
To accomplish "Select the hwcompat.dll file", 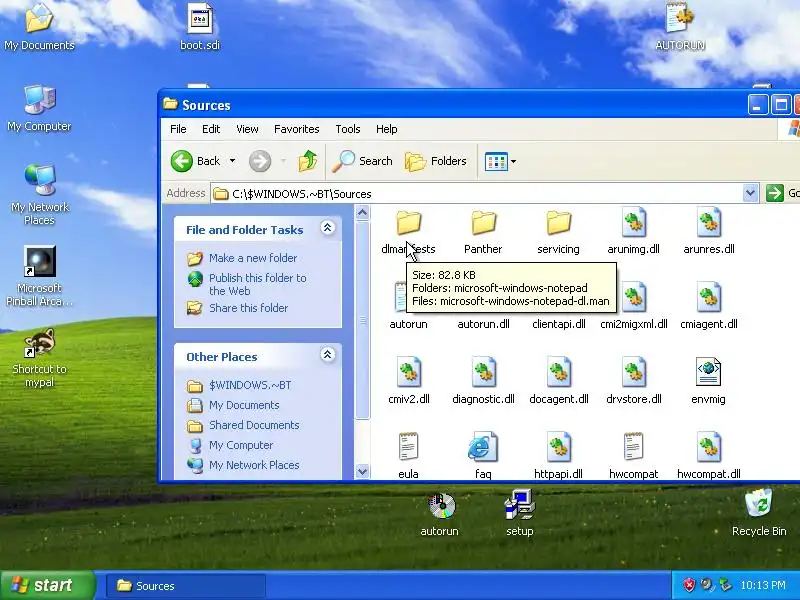I will (x=709, y=456).
